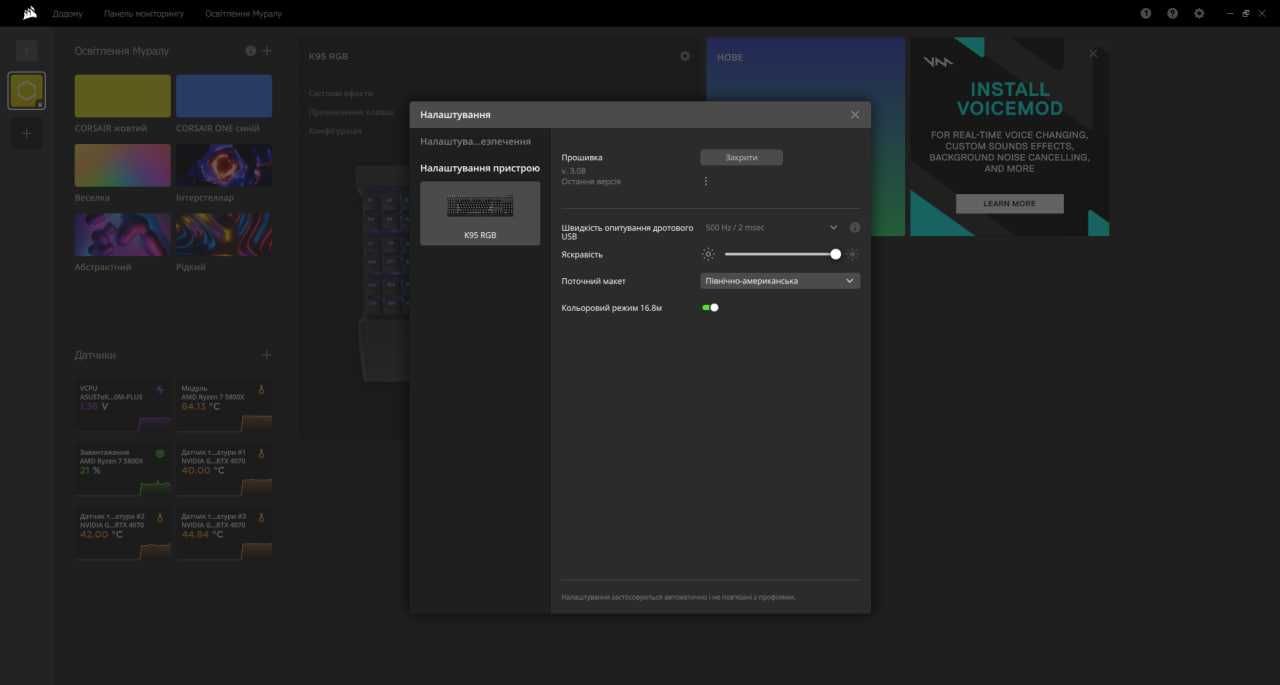
Task: Click the Закрити firmware button
Action: (741, 157)
